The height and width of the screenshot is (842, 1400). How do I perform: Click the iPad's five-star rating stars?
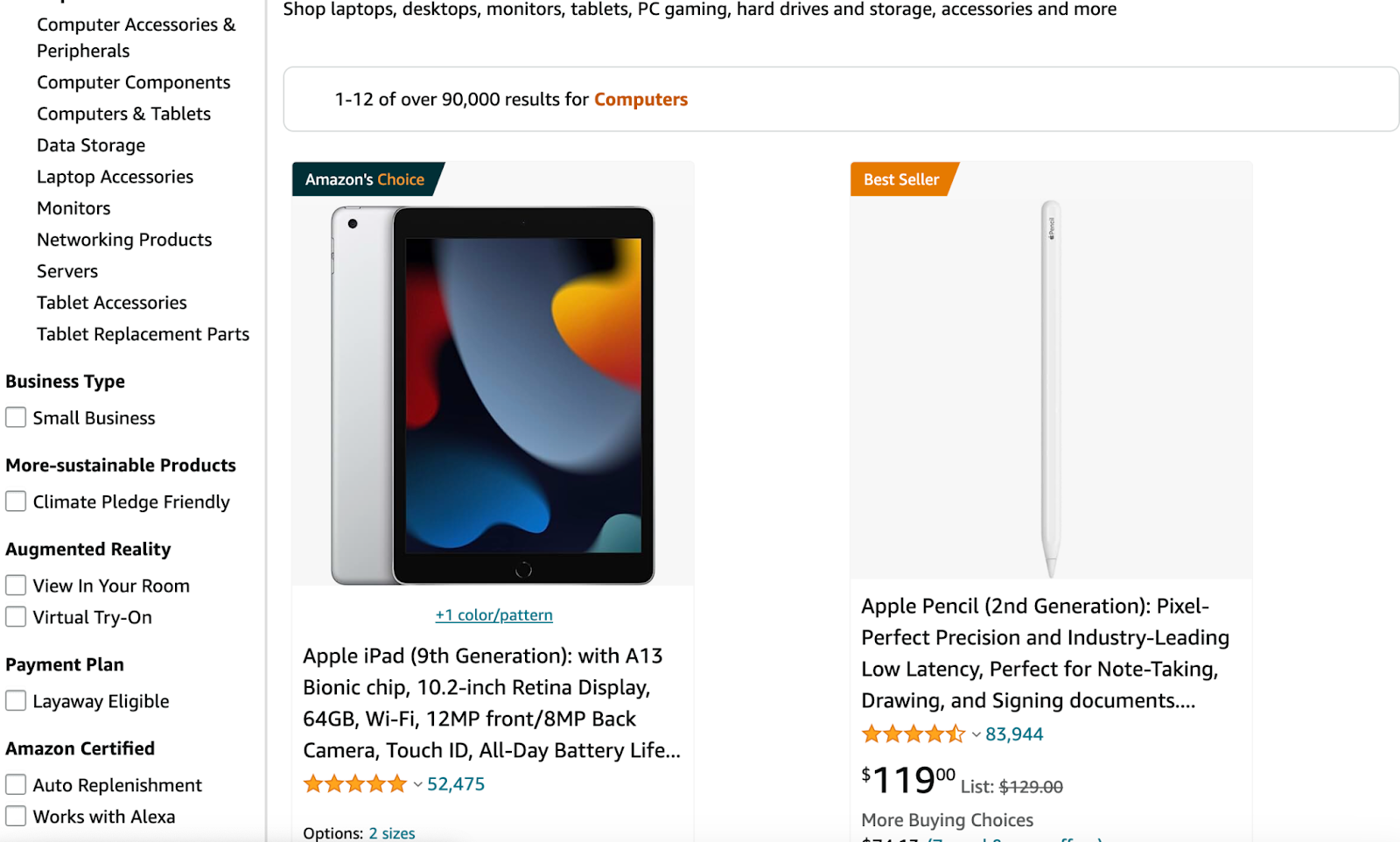(354, 783)
